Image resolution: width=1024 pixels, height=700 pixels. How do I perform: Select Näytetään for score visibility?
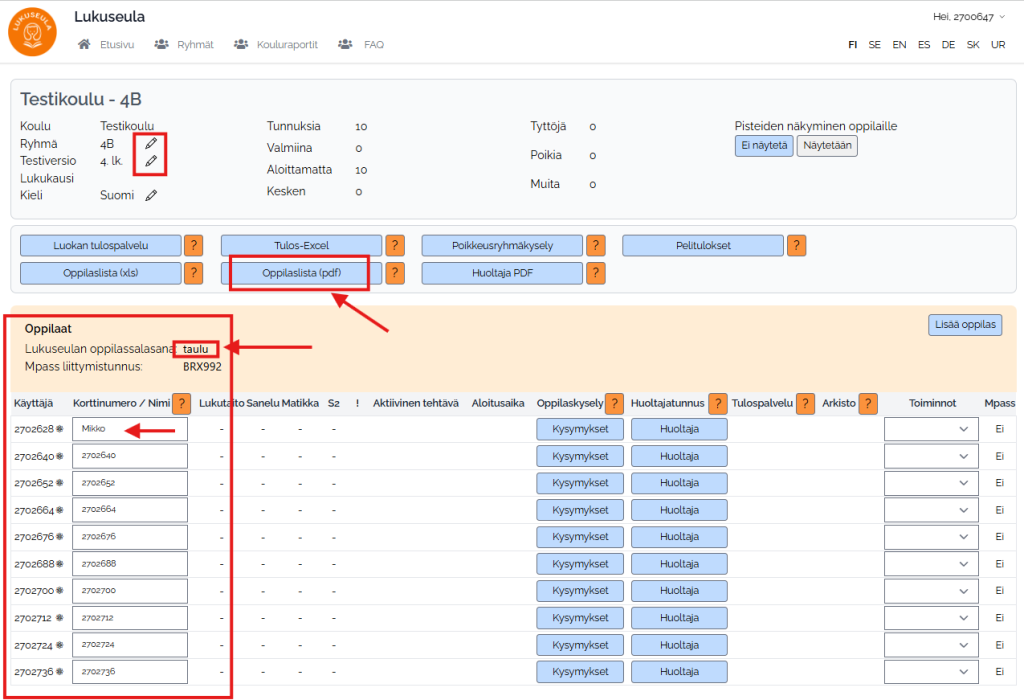(x=827, y=145)
